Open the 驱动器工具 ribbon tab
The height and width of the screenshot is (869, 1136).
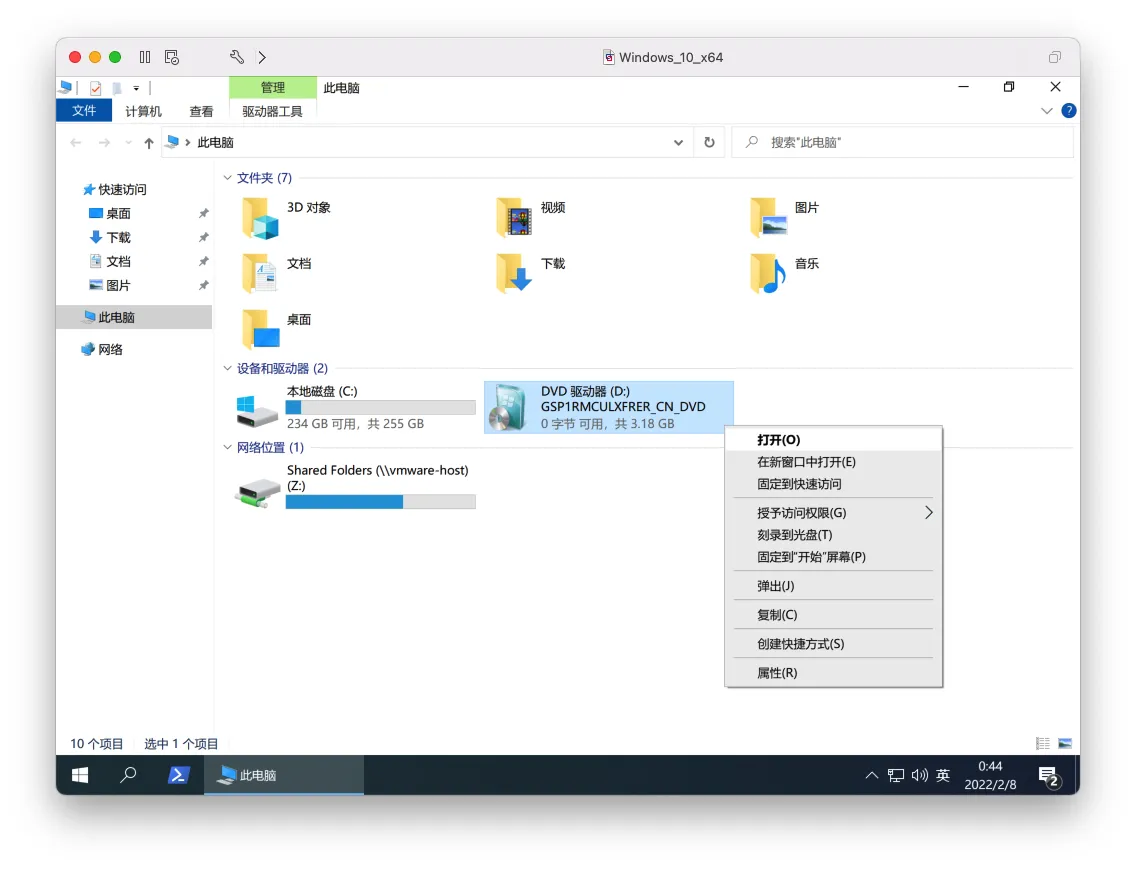pos(272,111)
